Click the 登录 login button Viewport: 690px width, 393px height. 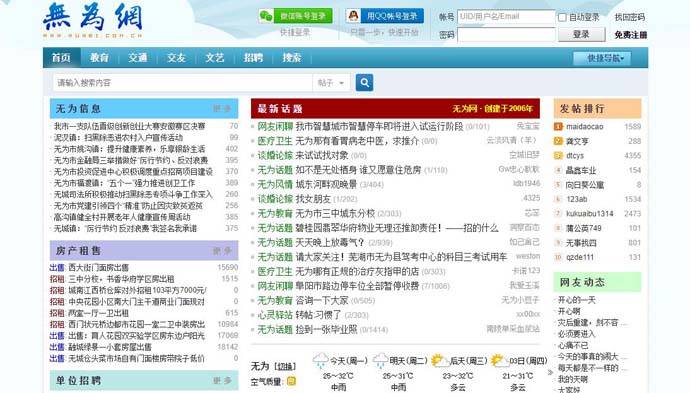pos(581,34)
